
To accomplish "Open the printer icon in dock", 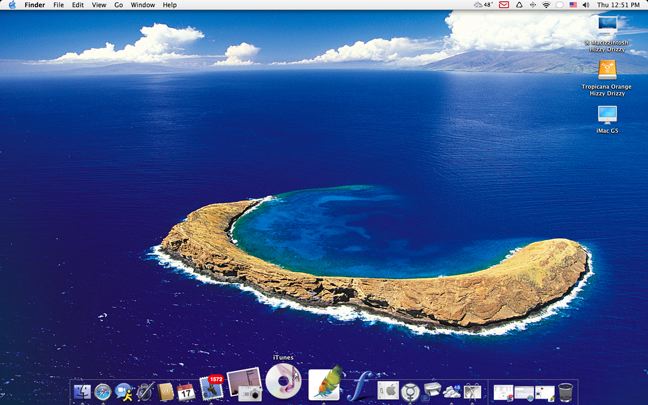I will click(432, 389).
